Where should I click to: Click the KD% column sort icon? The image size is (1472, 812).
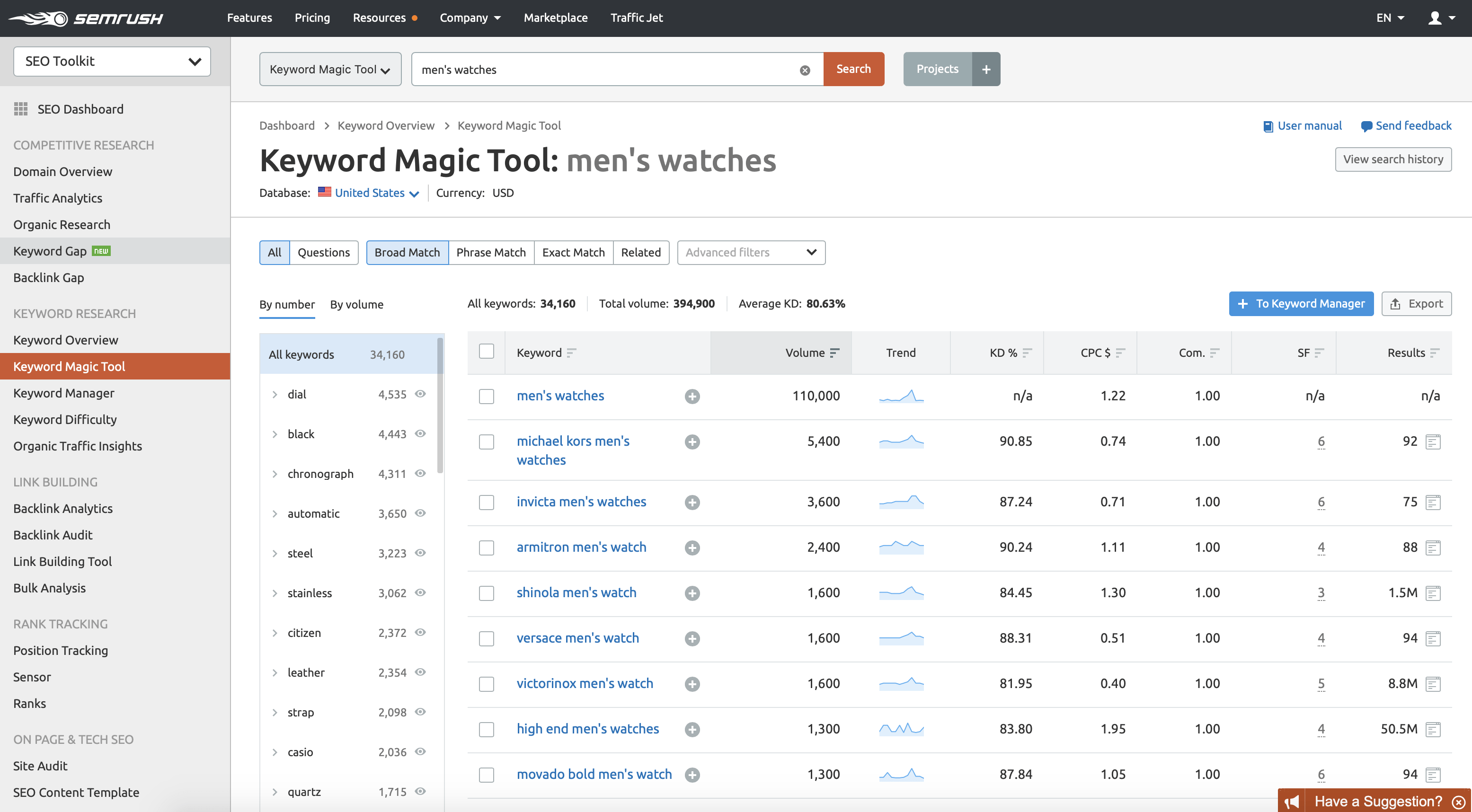click(1030, 352)
